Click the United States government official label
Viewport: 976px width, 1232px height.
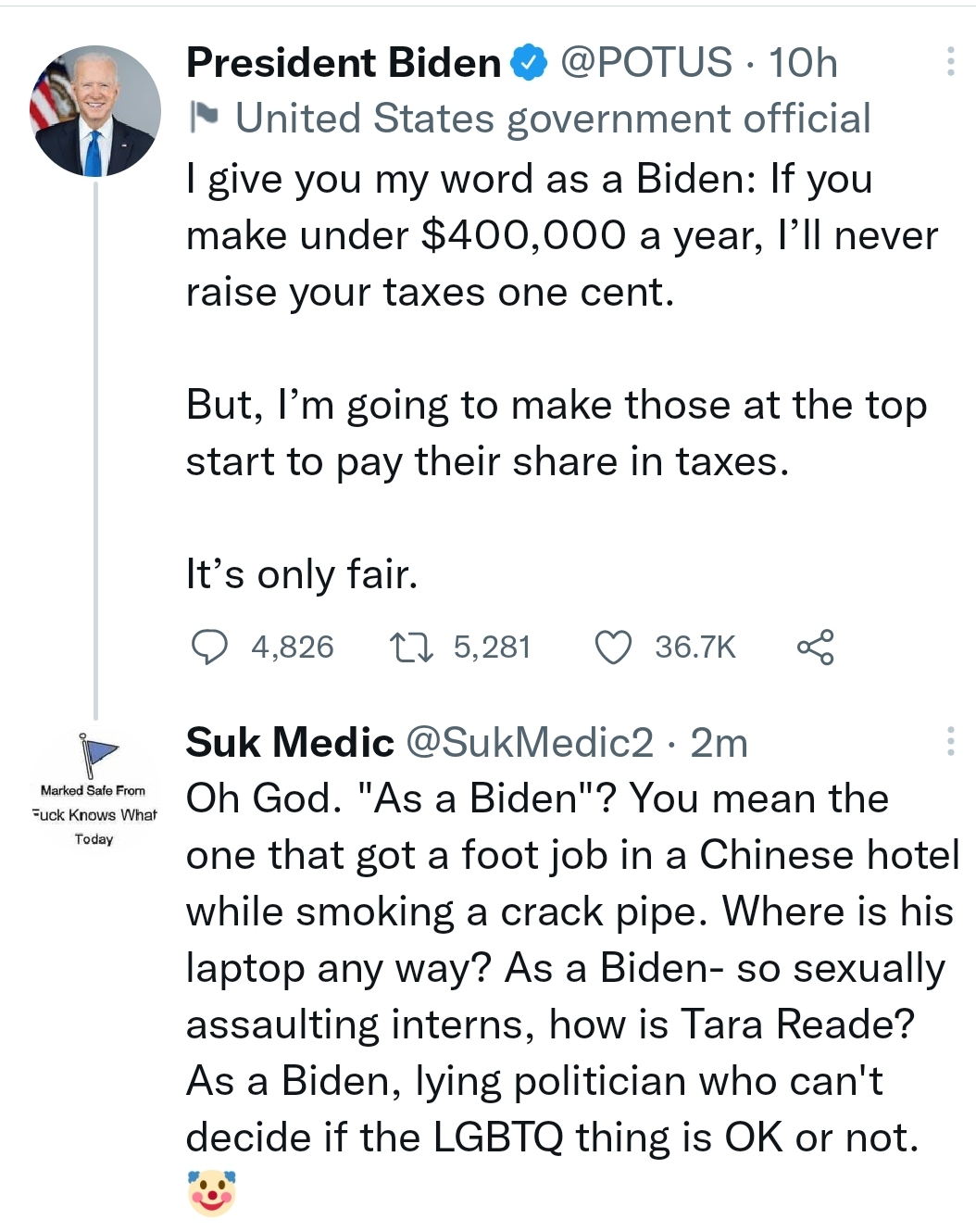553,119
